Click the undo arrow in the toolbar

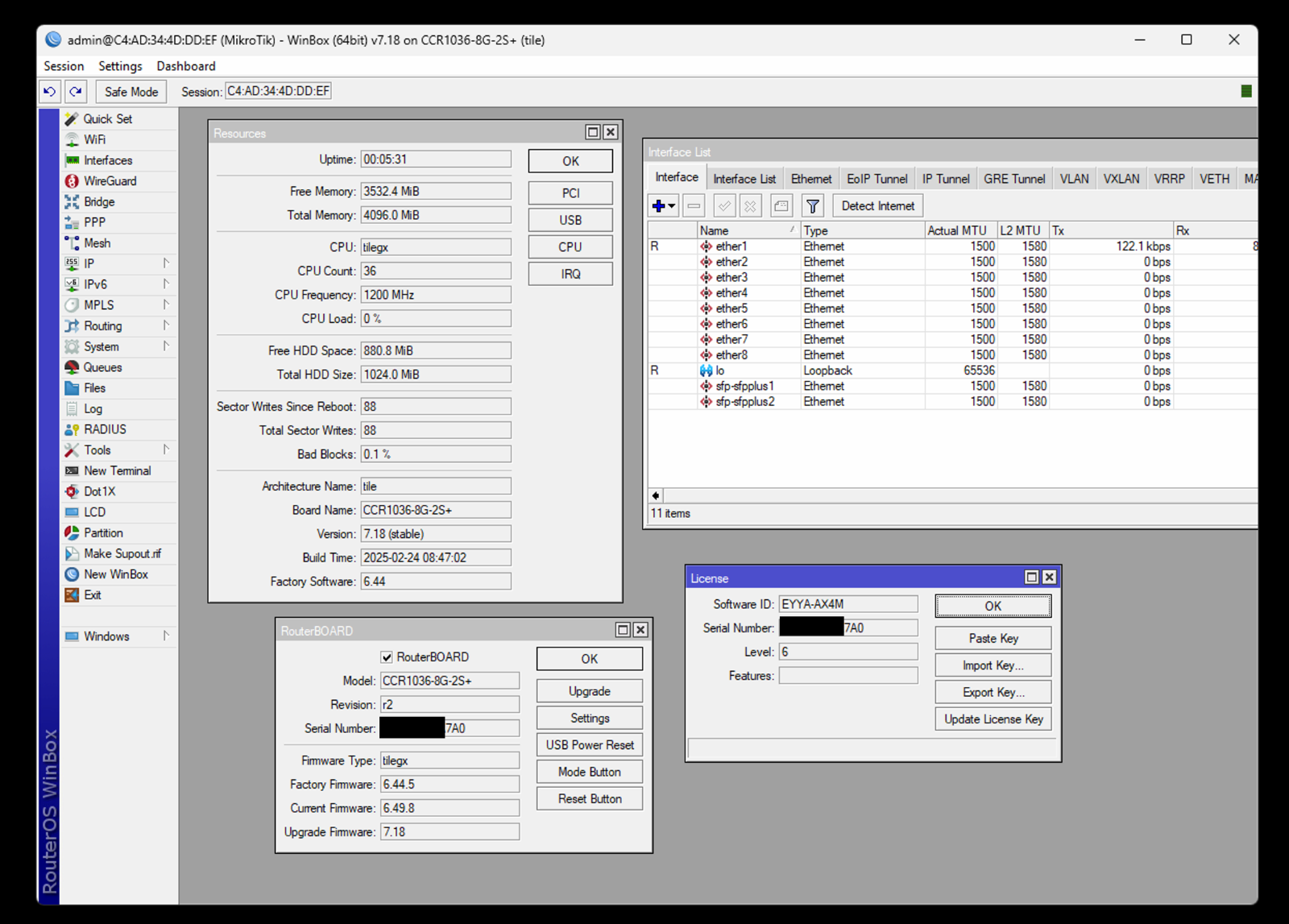coord(50,92)
